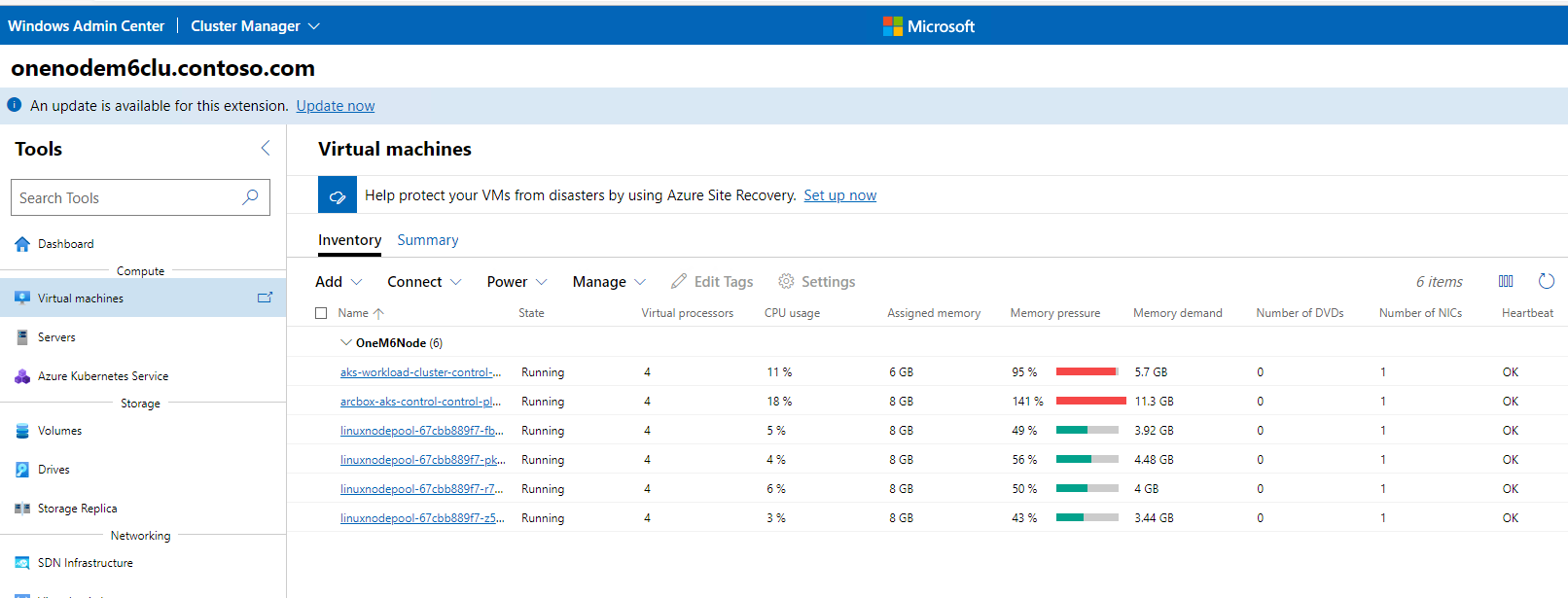Click the Servers icon in sidebar

click(x=22, y=337)
